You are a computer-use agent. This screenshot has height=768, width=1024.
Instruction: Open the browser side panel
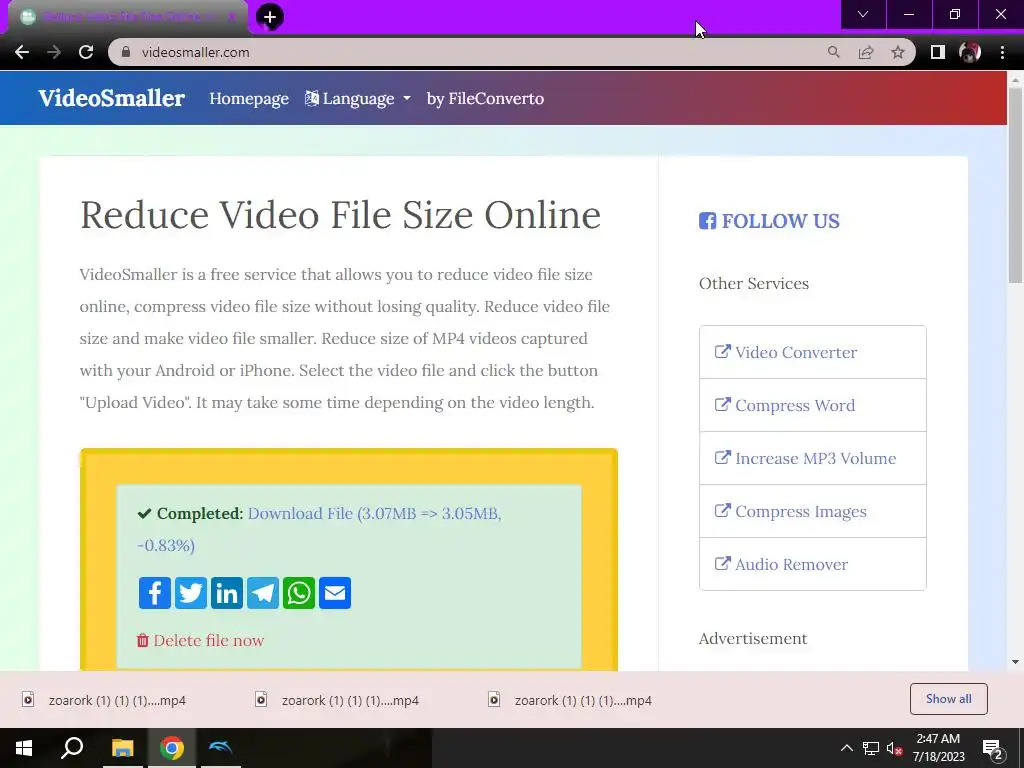938,52
